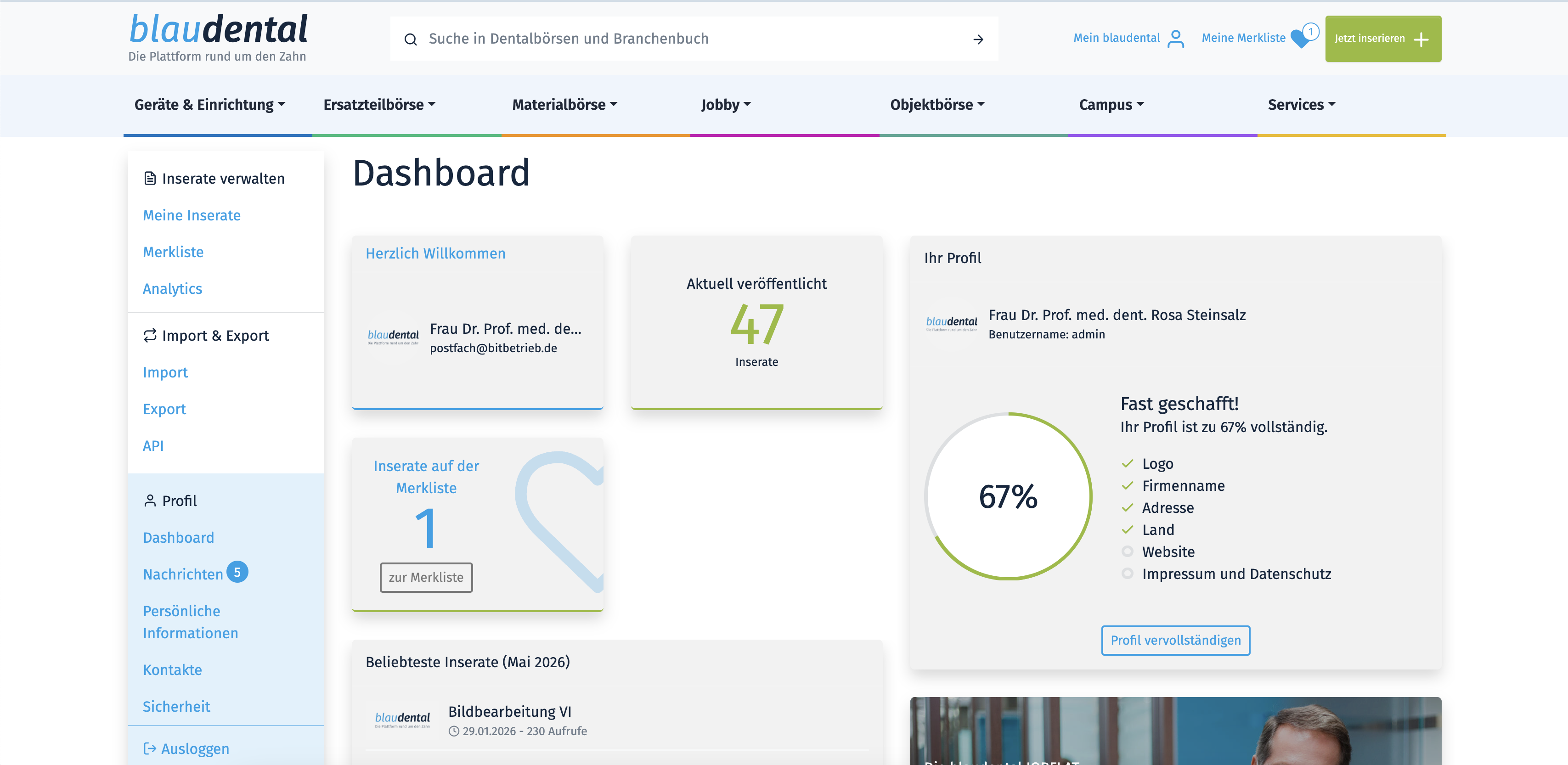Screen dimensions: 1568x765
Task: Click the large heart graphic in Merkliste card
Action: coord(560,522)
